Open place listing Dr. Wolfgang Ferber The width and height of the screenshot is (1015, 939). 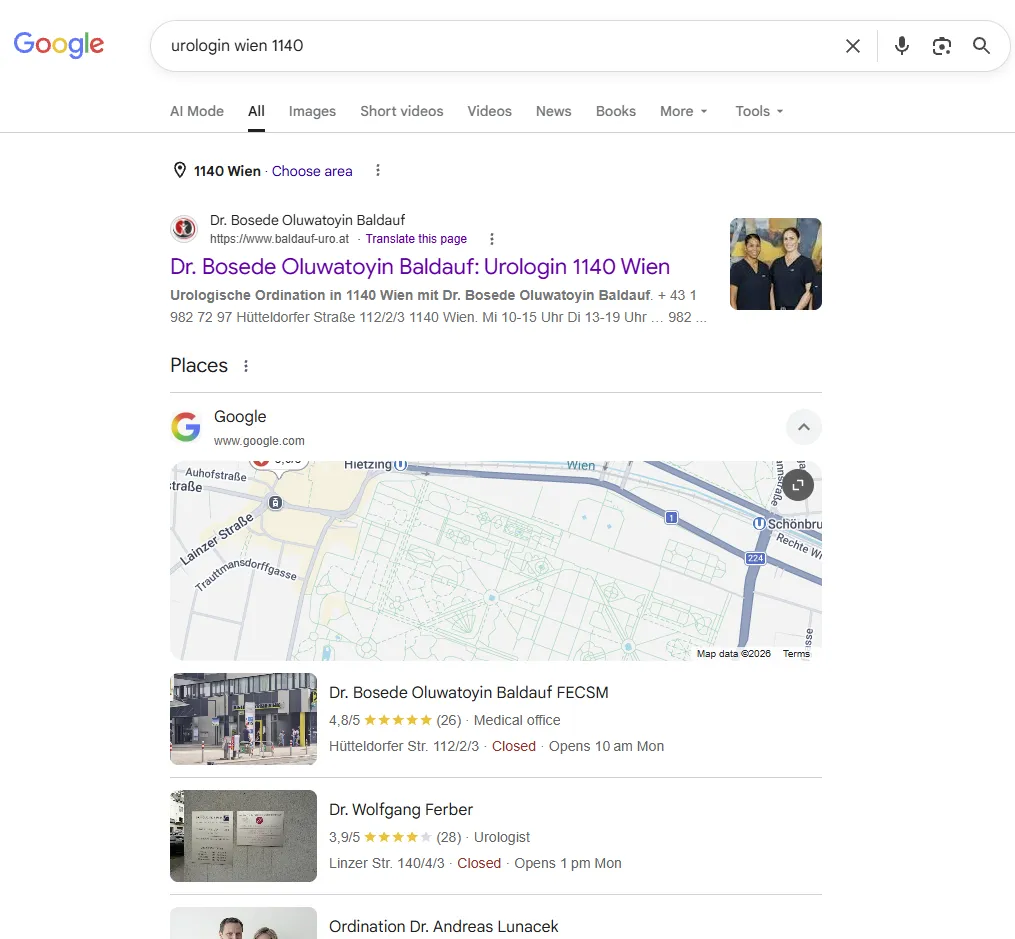click(401, 810)
